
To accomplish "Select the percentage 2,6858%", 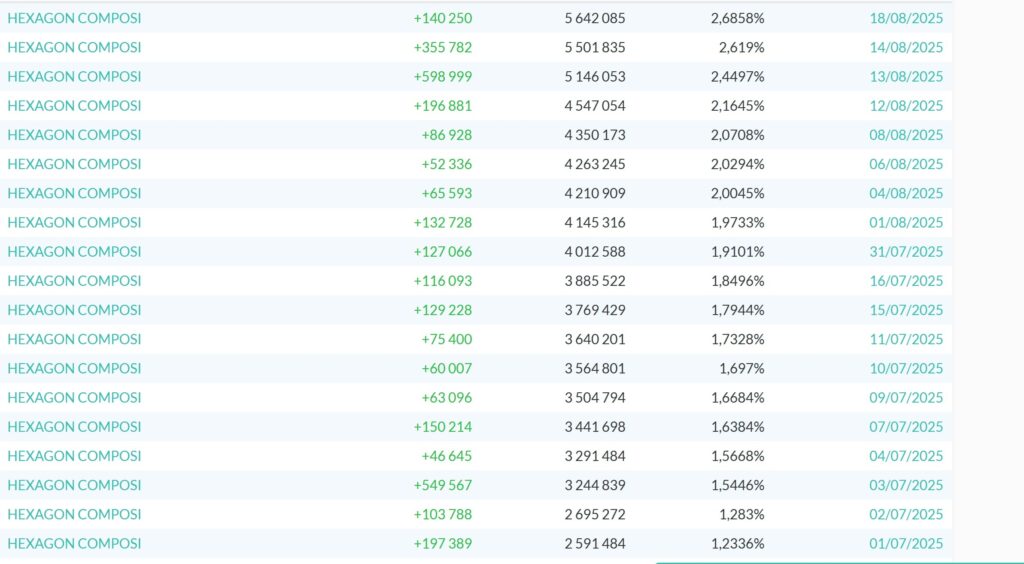I will click(737, 18).
